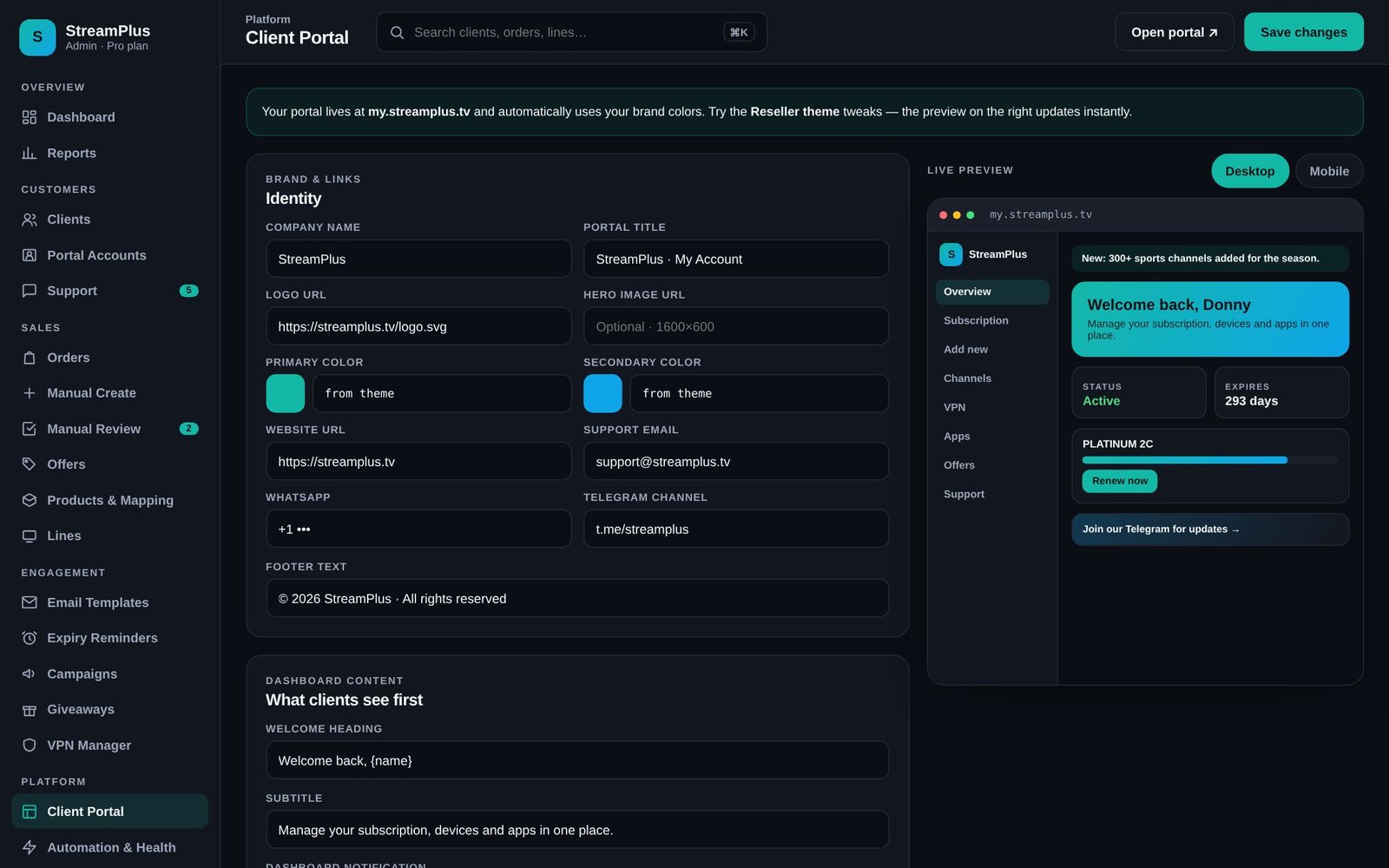The width and height of the screenshot is (1389, 868).
Task: Click the Lines monitor icon
Action: 30,536
